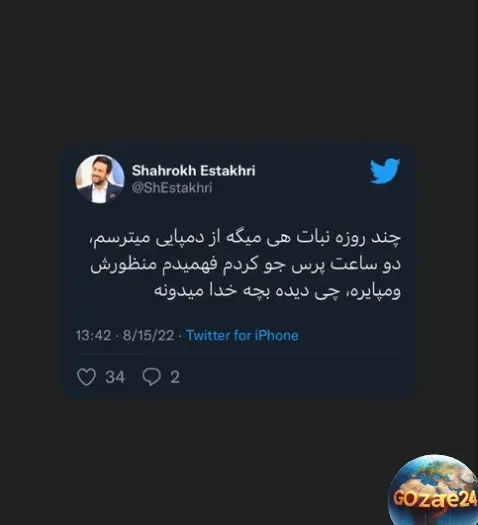
Task: Click the second line of the tweet text
Action: click(245, 265)
